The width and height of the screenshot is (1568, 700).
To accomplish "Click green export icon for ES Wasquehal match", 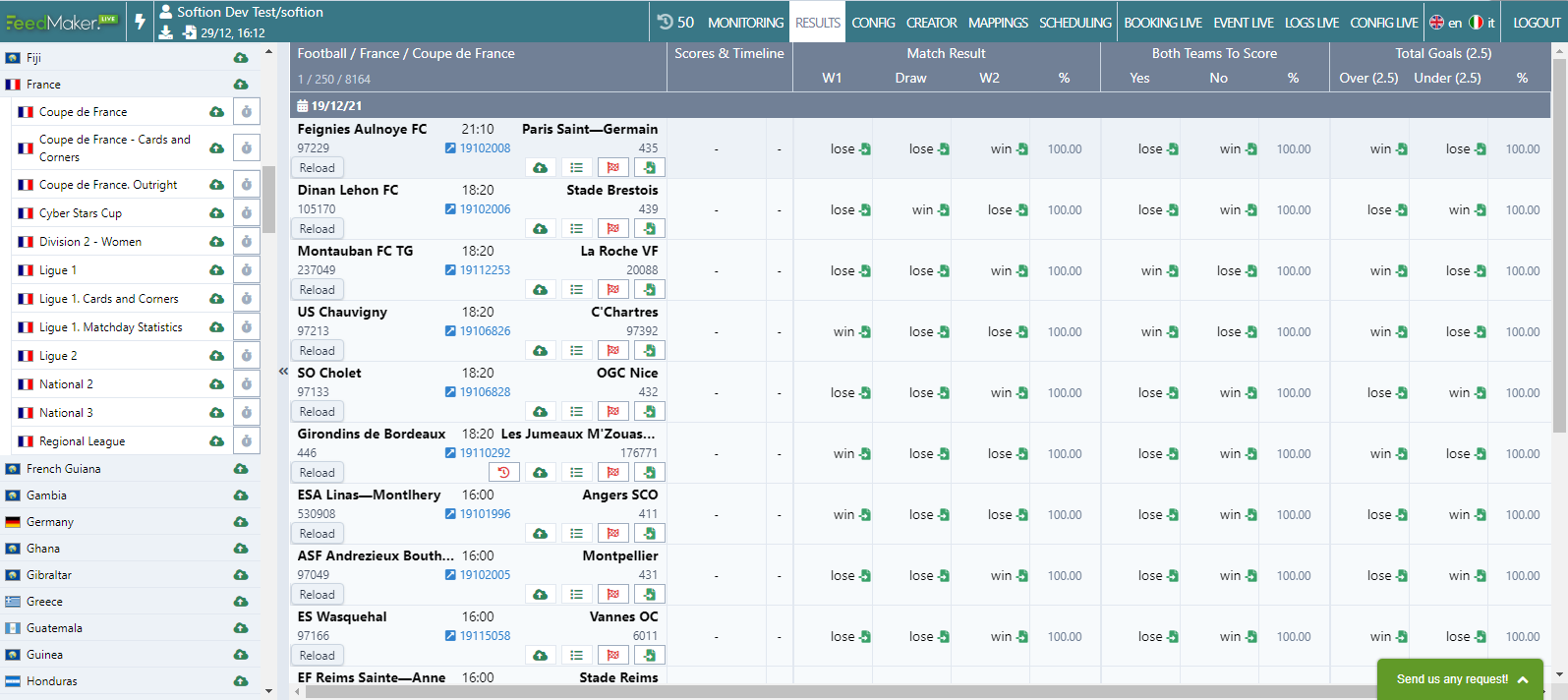I will pyautogui.click(x=649, y=656).
